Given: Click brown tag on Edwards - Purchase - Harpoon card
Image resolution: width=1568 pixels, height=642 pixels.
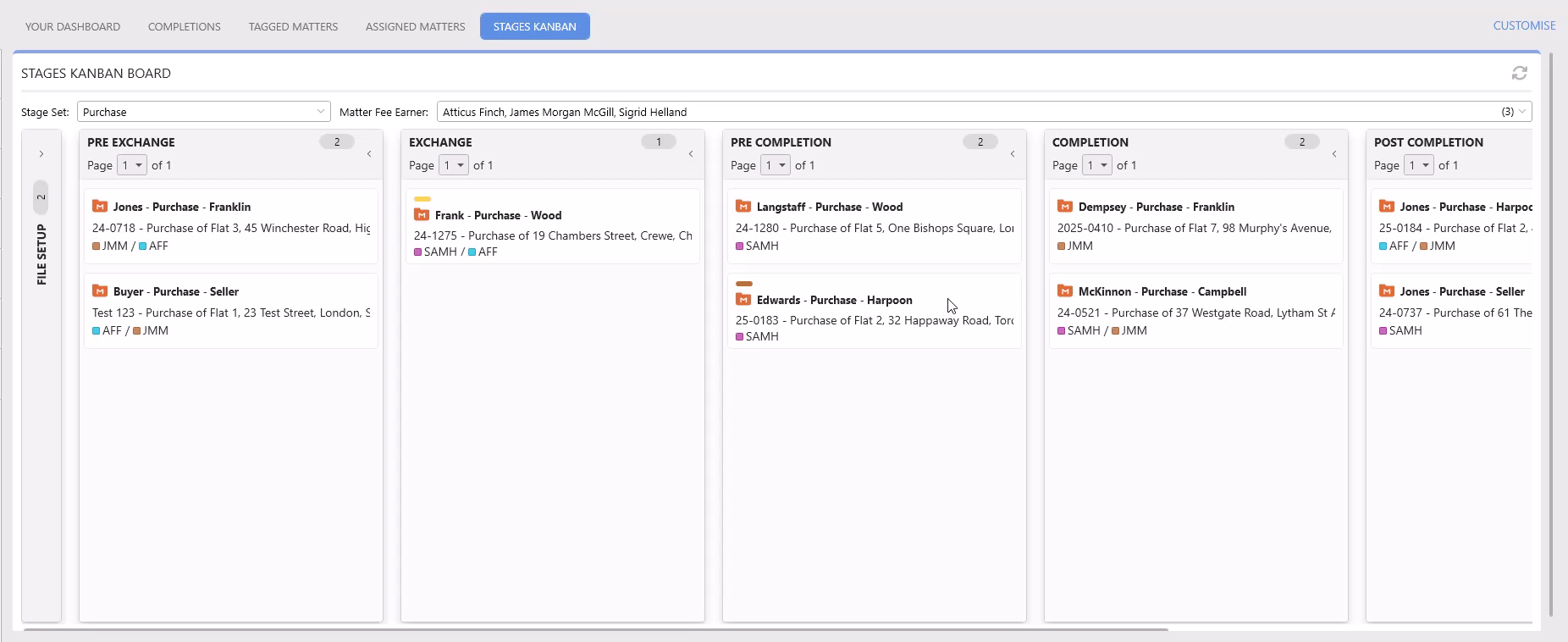Looking at the screenshot, I should 744,284.
